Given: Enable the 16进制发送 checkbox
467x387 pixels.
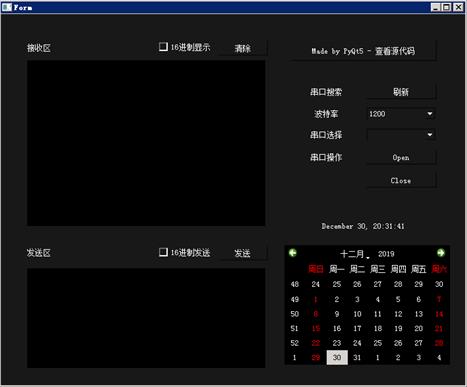Looking at the screenshot, I should [x=163, y=252].
